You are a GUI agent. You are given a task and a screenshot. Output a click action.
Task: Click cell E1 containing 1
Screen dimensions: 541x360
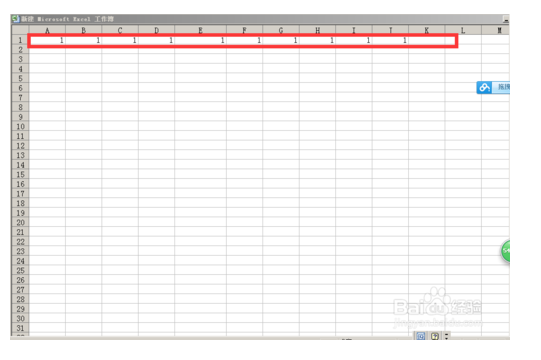pyautogui.click(x=200, y=40)
